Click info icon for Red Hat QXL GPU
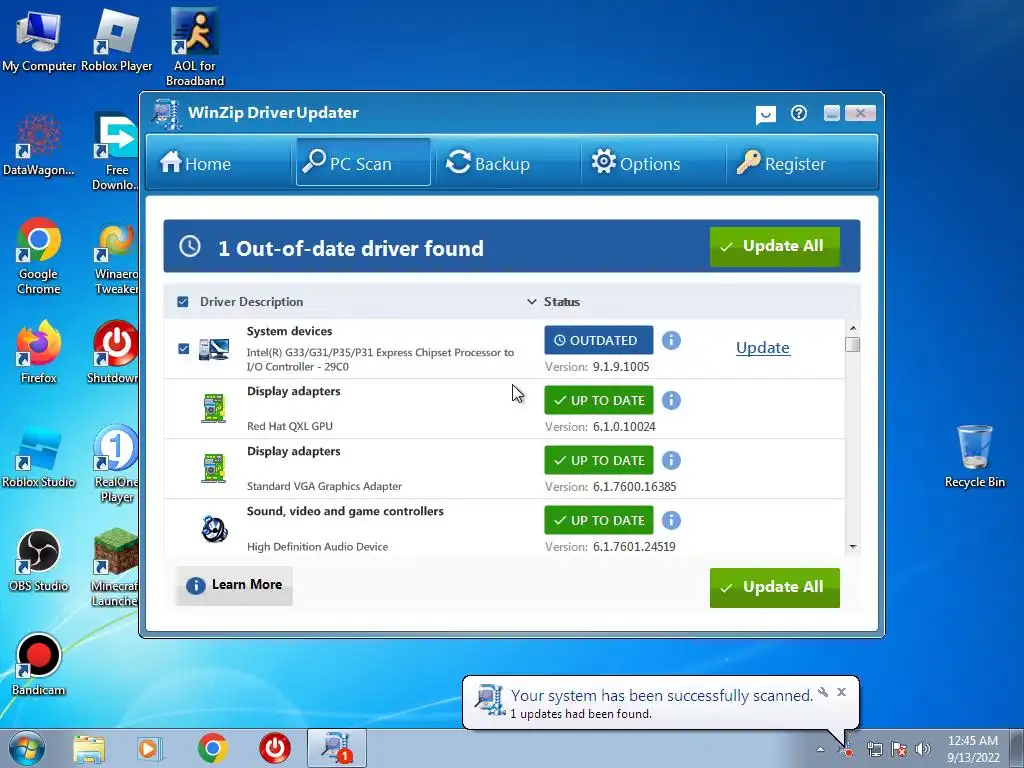 671,400
